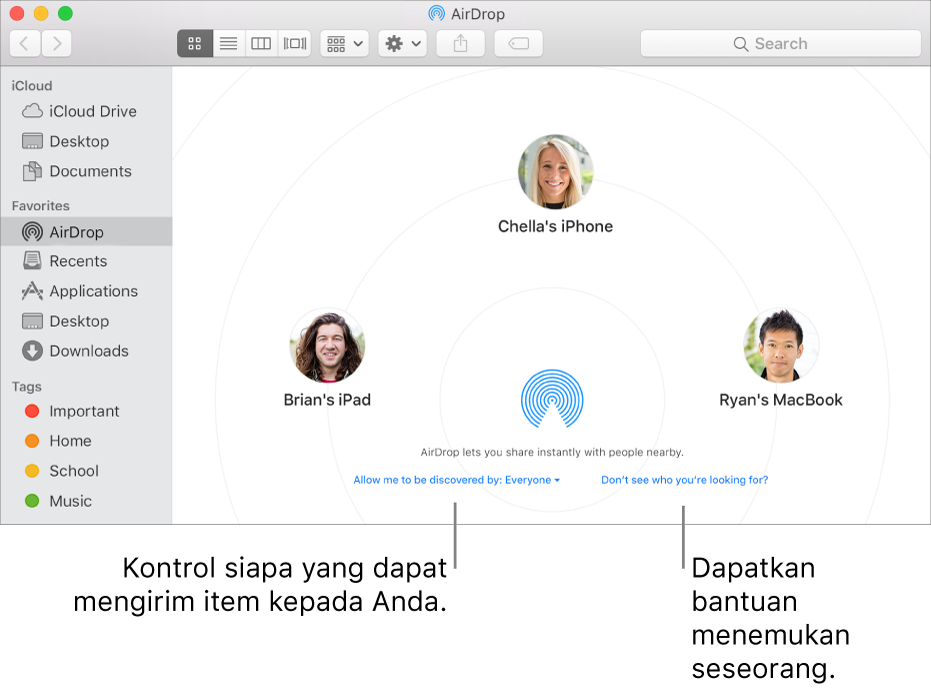Switch to icon view

tap(195, 43)
